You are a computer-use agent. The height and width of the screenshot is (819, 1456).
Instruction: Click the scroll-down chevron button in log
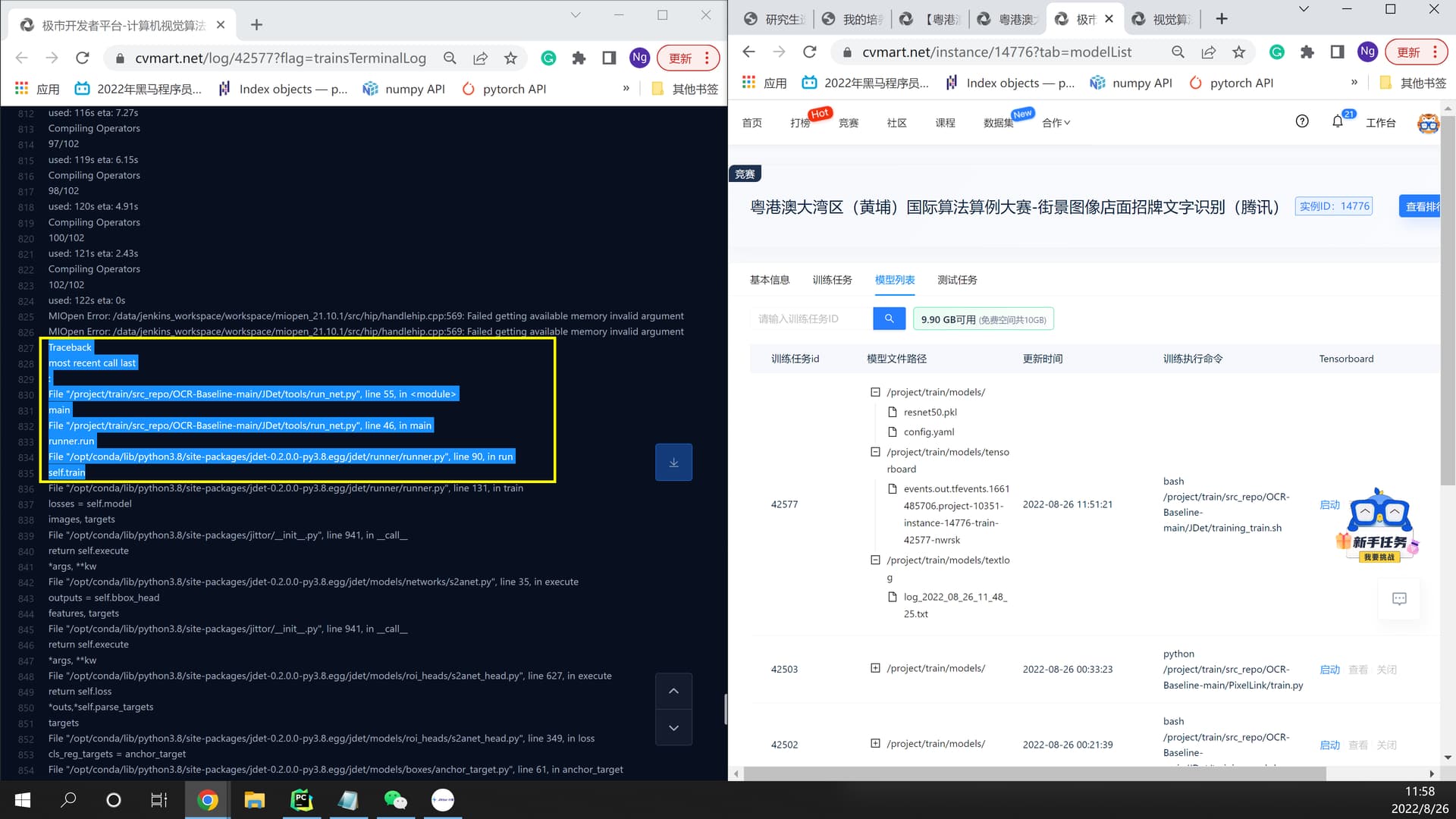click(x=673, y=728)
